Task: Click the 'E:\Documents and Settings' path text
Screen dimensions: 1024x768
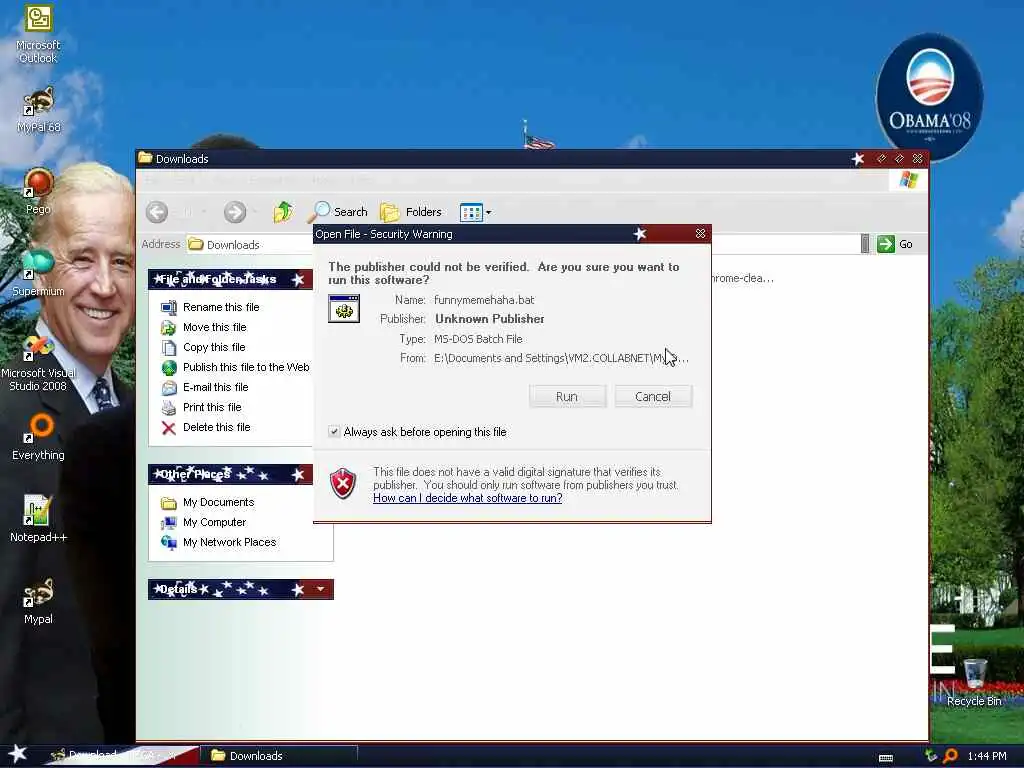Action: point(561,358)
